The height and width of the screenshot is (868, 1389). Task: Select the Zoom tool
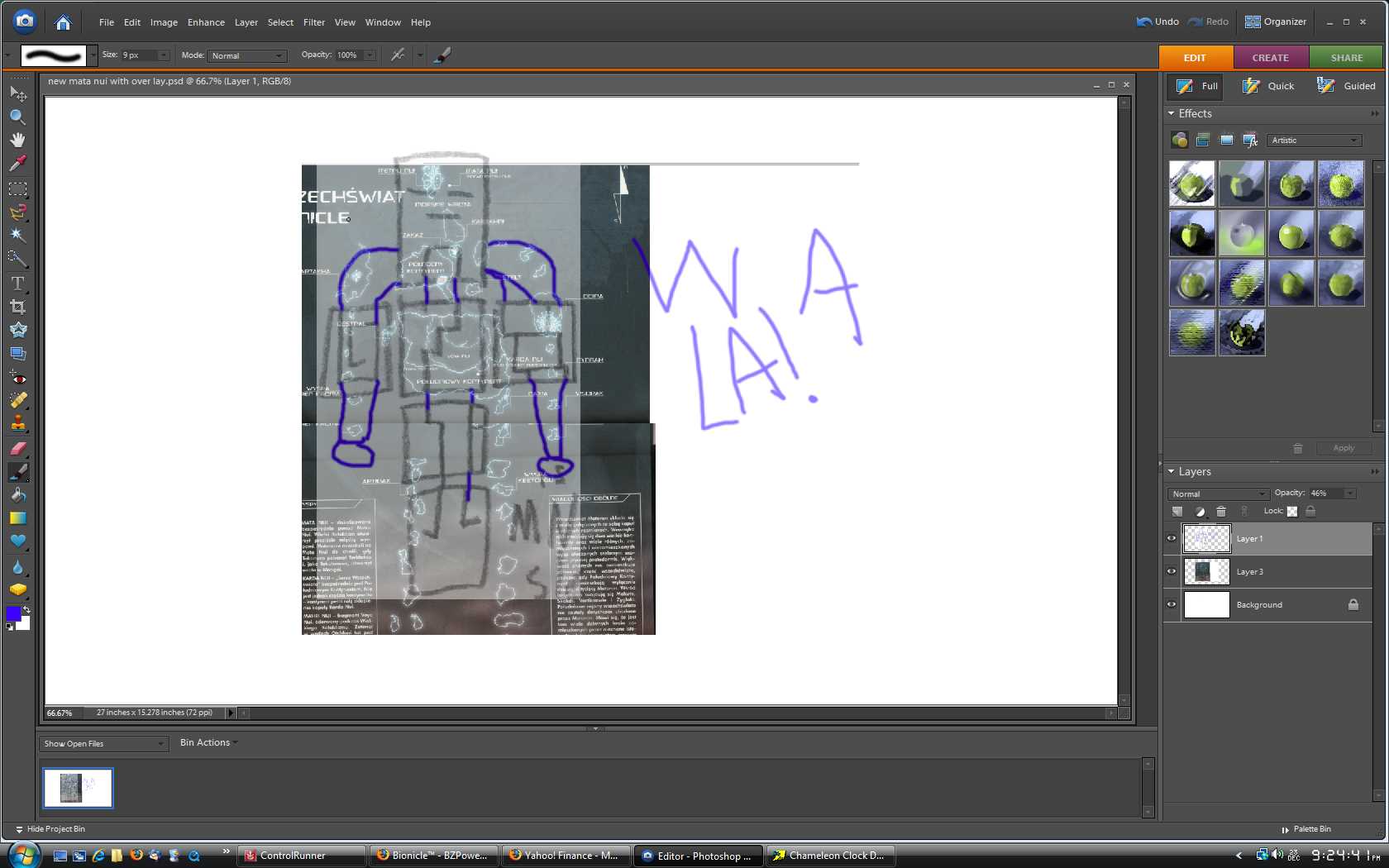click(17, 117)
